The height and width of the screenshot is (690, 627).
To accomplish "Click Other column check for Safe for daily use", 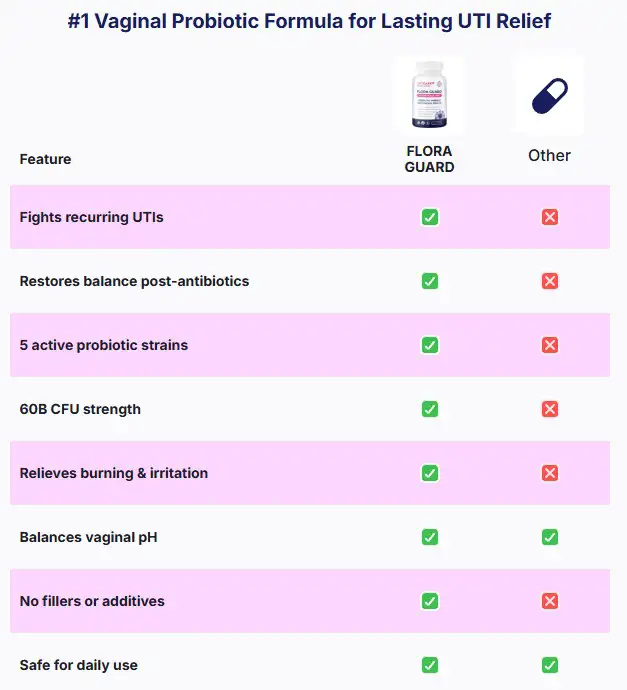I will 549,665.
